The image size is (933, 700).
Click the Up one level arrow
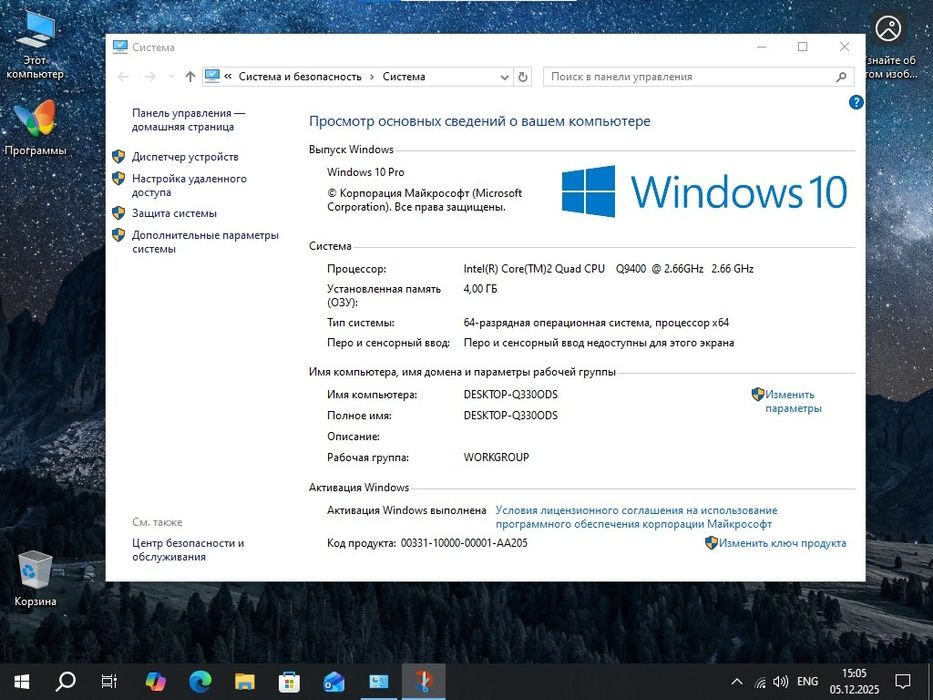click(190, 77)
